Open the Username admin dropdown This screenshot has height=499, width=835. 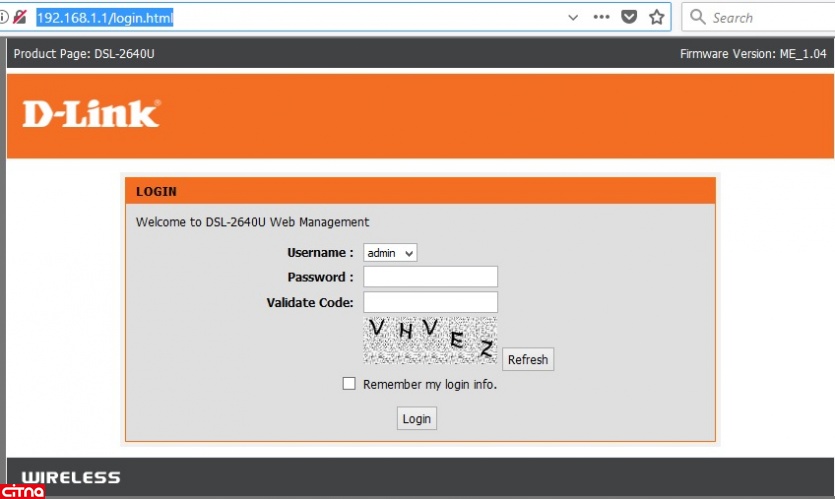(x=390, y=254)
